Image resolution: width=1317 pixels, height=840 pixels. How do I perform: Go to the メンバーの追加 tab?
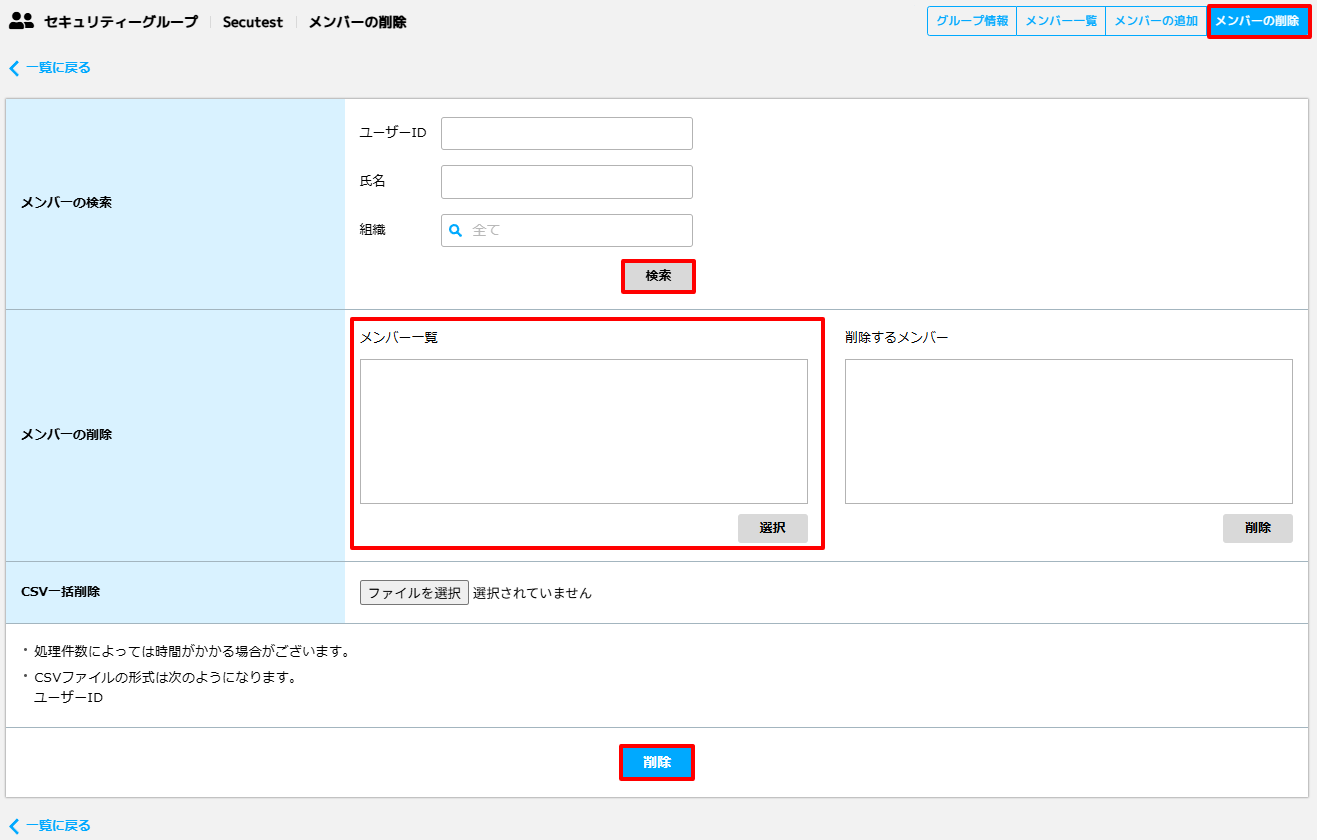(x=1156, y=21)
